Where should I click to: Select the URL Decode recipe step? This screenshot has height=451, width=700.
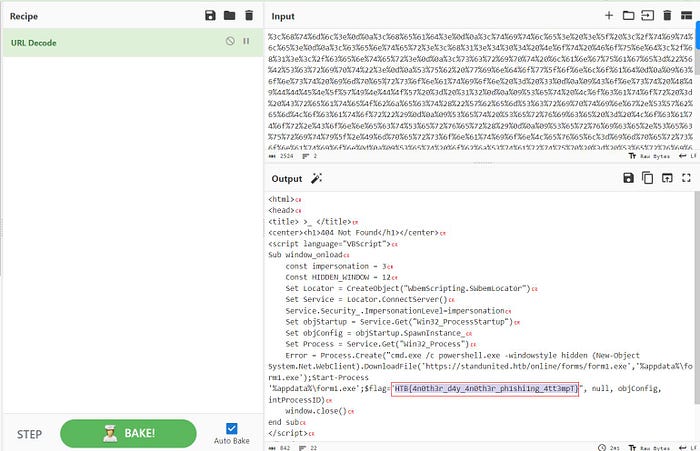tap(133, 43)
